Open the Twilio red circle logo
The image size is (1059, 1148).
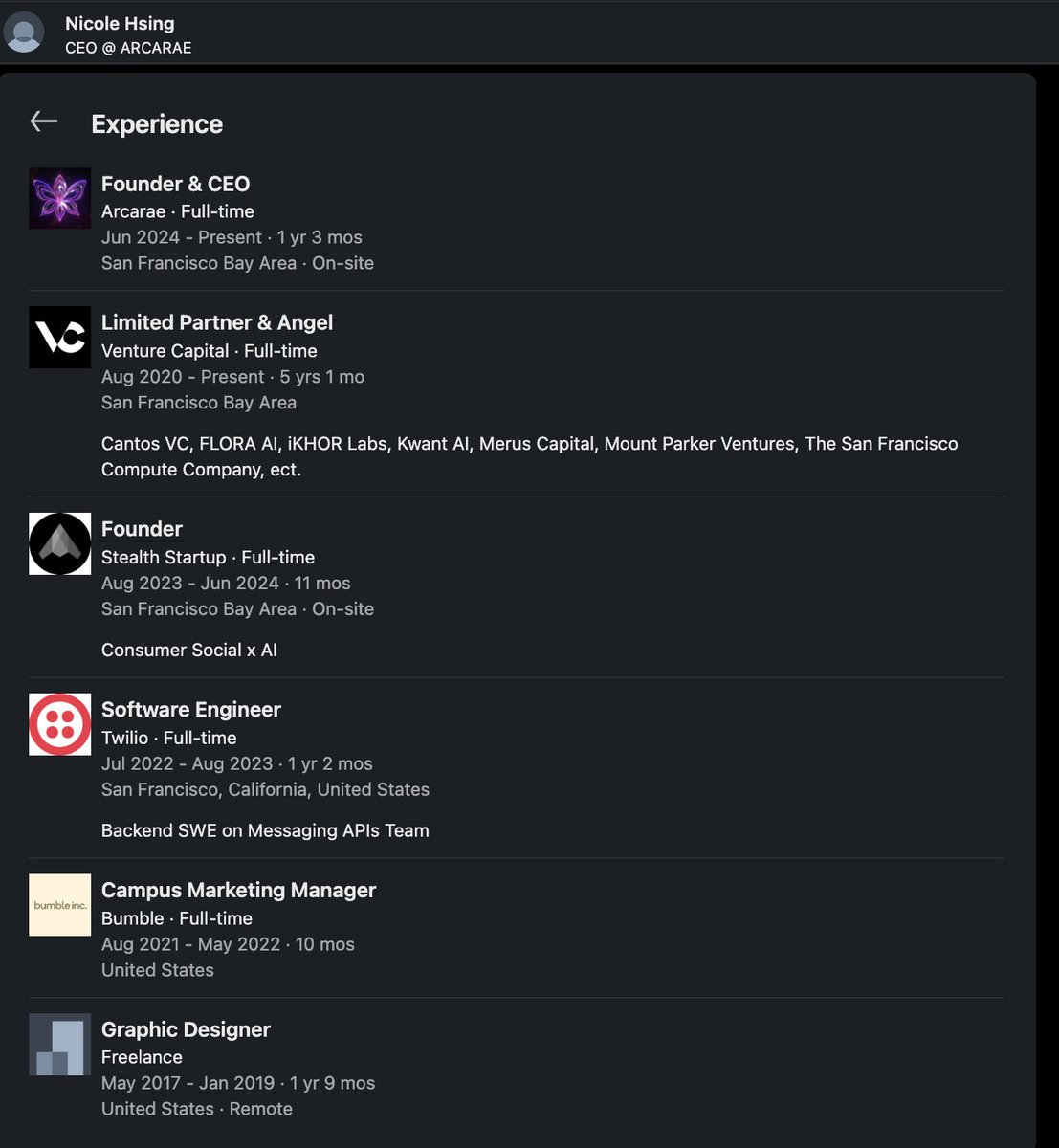(59, 724)
